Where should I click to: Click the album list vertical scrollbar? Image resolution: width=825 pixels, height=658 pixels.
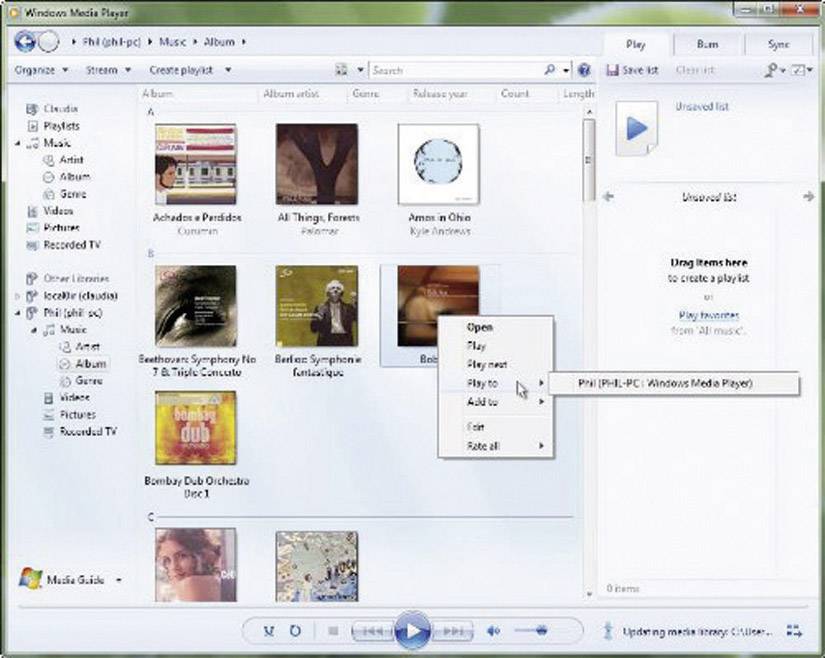point(589,160)
